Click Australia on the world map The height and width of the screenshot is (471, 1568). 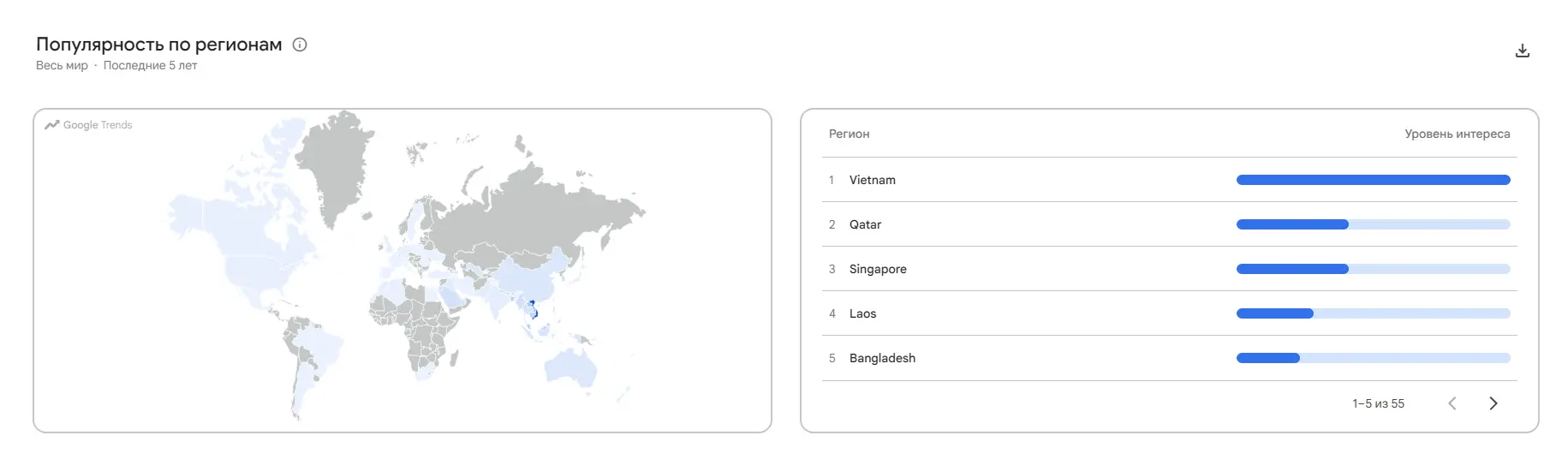pos(569,368)
